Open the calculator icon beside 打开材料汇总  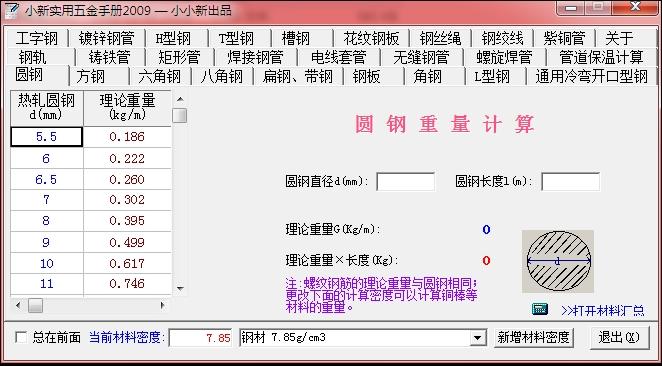coord(539,309)
